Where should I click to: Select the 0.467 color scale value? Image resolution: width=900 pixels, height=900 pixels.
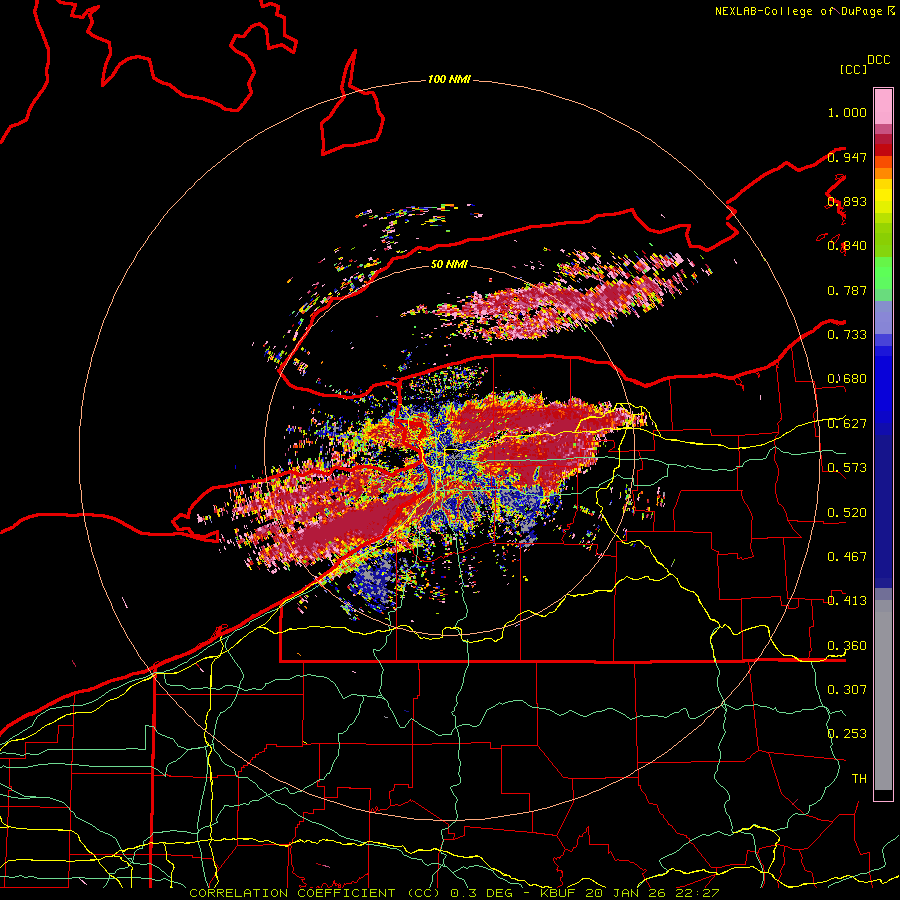[x=847, y=557]
